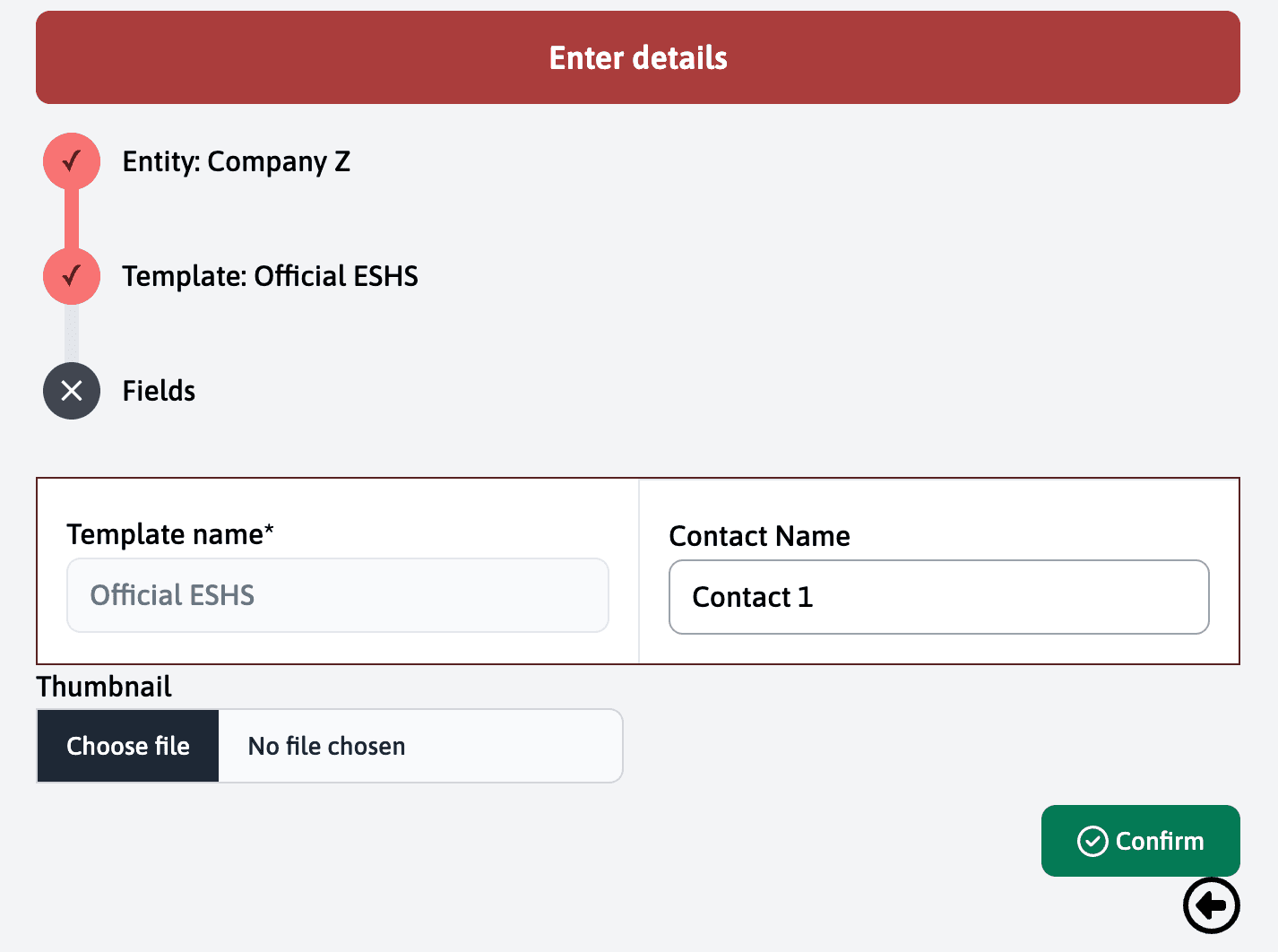Click the gray connector between Template and Fields
This screenshot has height=952, width=1278.
[x=72, y=333]
